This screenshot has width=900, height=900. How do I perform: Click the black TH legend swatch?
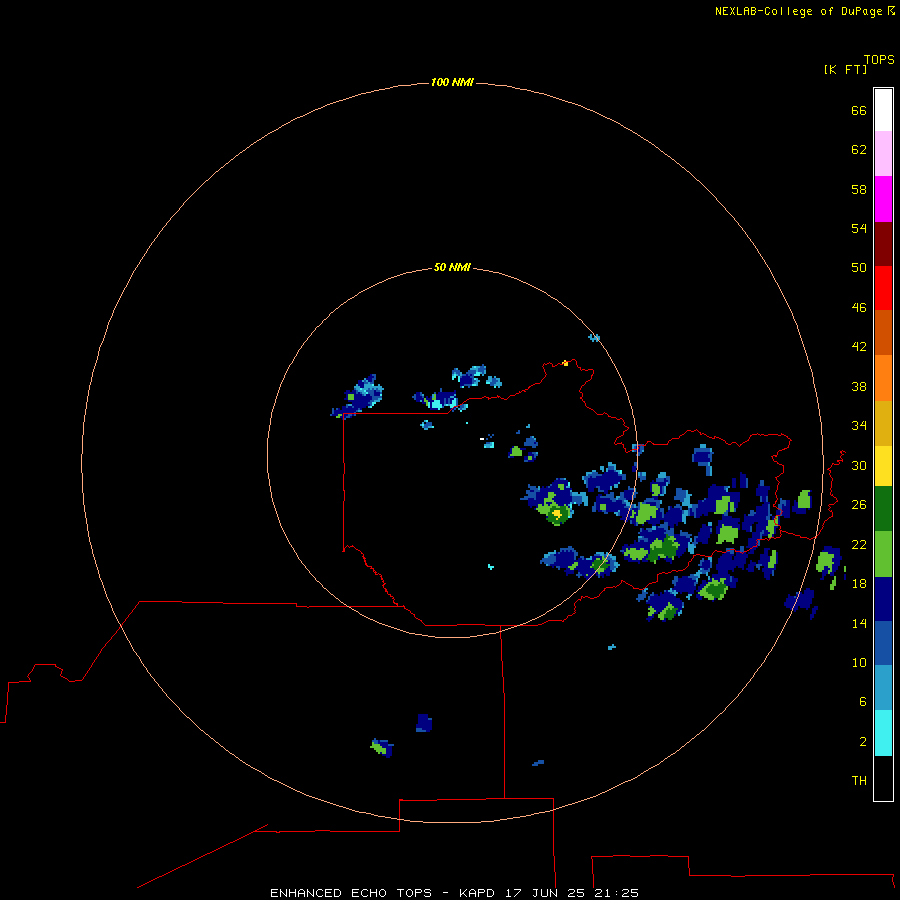(883, 778)
